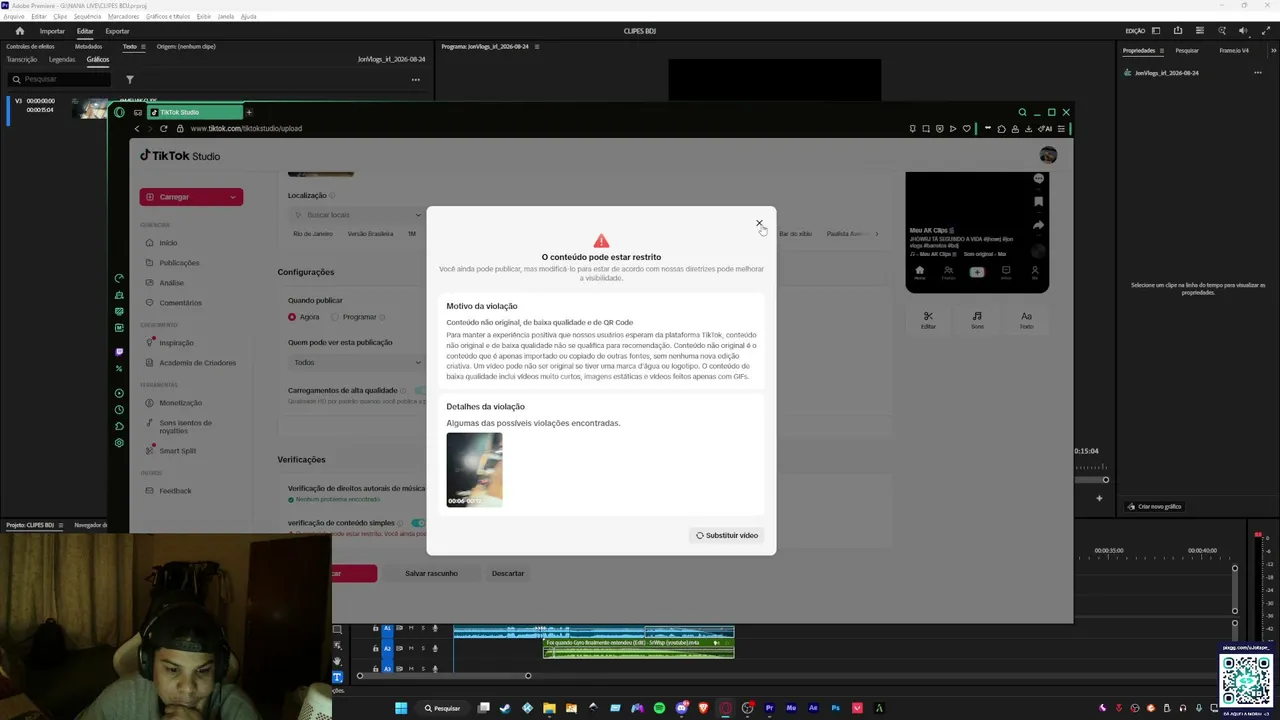Image resolution: width=1280 pixels, height=720 pixels.
Task: Open the Buscar locais location dropdown
Action: (356, 215)
